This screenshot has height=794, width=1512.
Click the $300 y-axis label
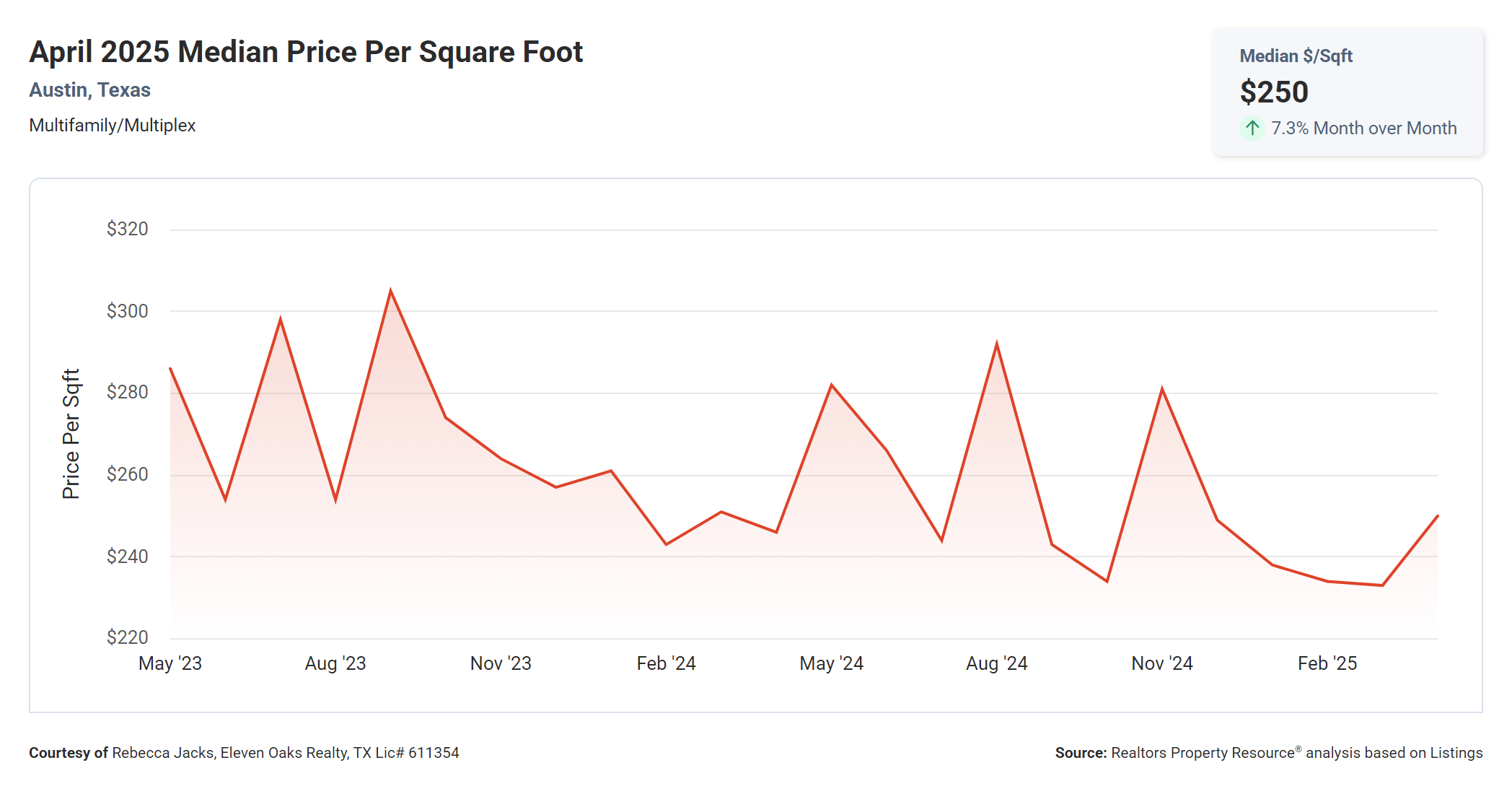(127, 311)
